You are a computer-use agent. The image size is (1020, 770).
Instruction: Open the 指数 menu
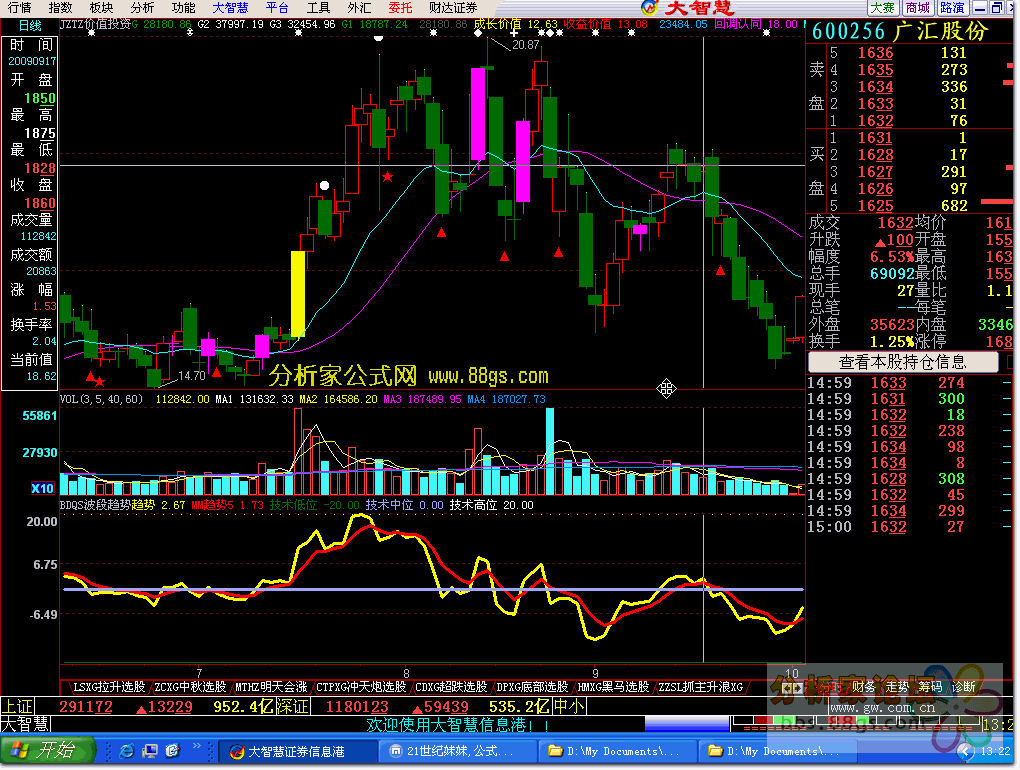tap(60, 8)
